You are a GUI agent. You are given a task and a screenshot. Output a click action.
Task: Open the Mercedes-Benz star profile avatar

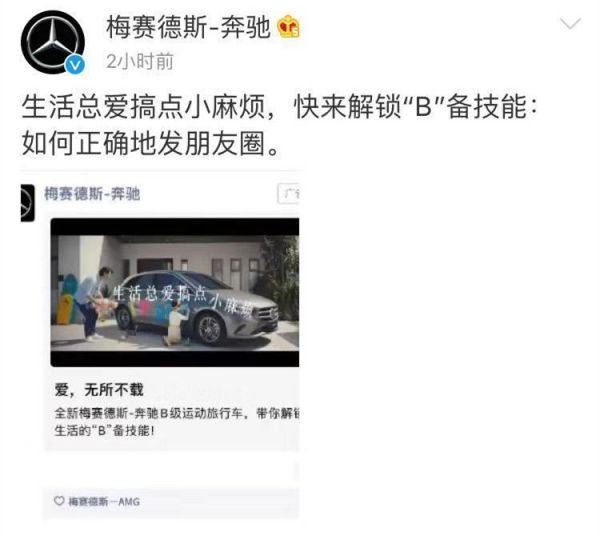pyautogui.click(x=52, y=42)
